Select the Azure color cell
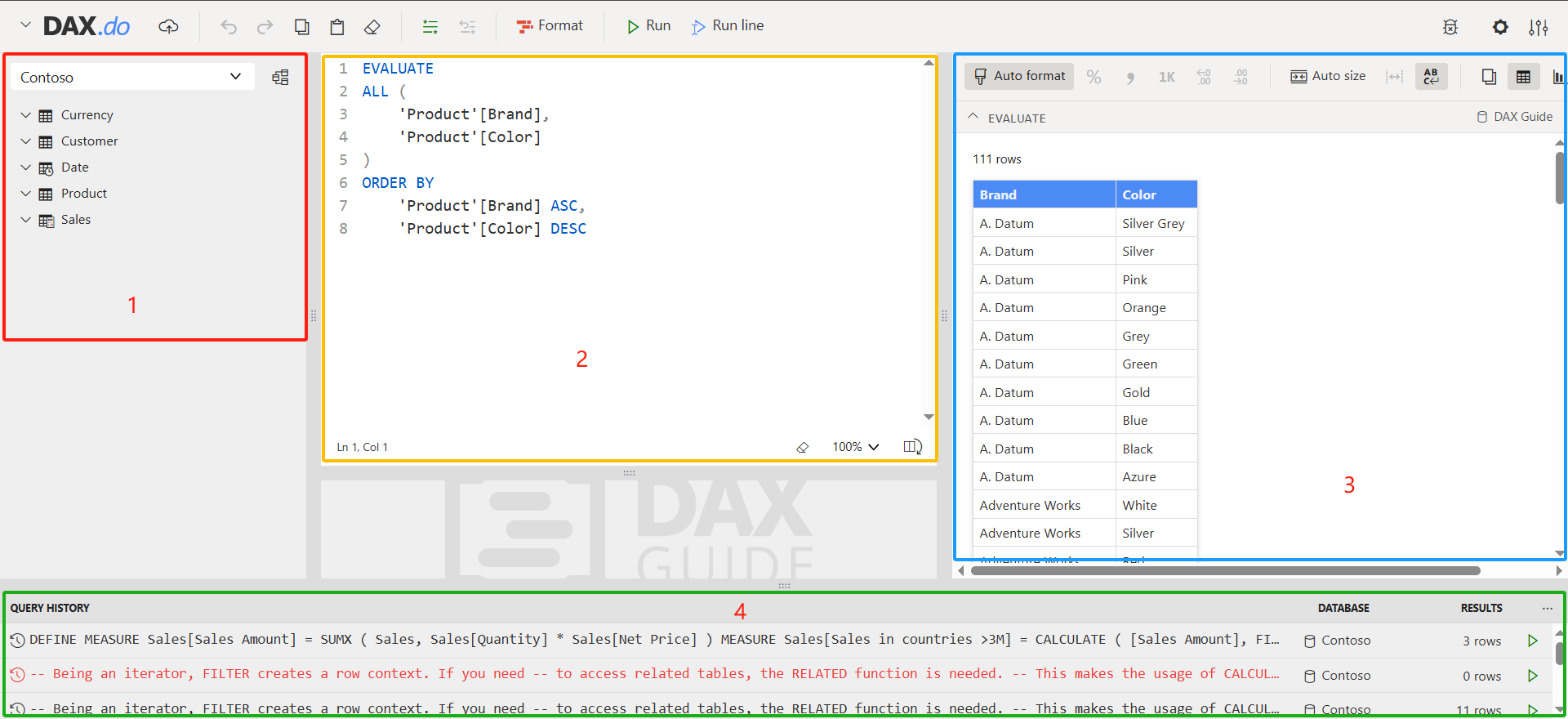This screenshot has width=1568, height=719. point(1156,477)
